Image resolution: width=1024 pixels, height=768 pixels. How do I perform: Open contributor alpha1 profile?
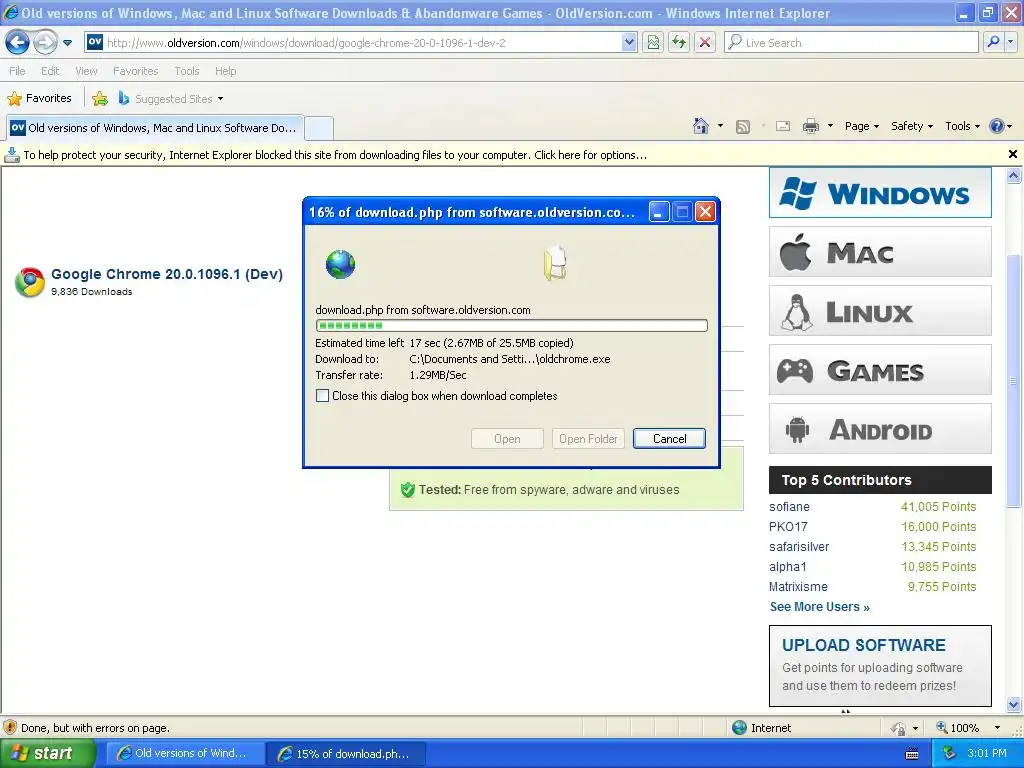788,567
